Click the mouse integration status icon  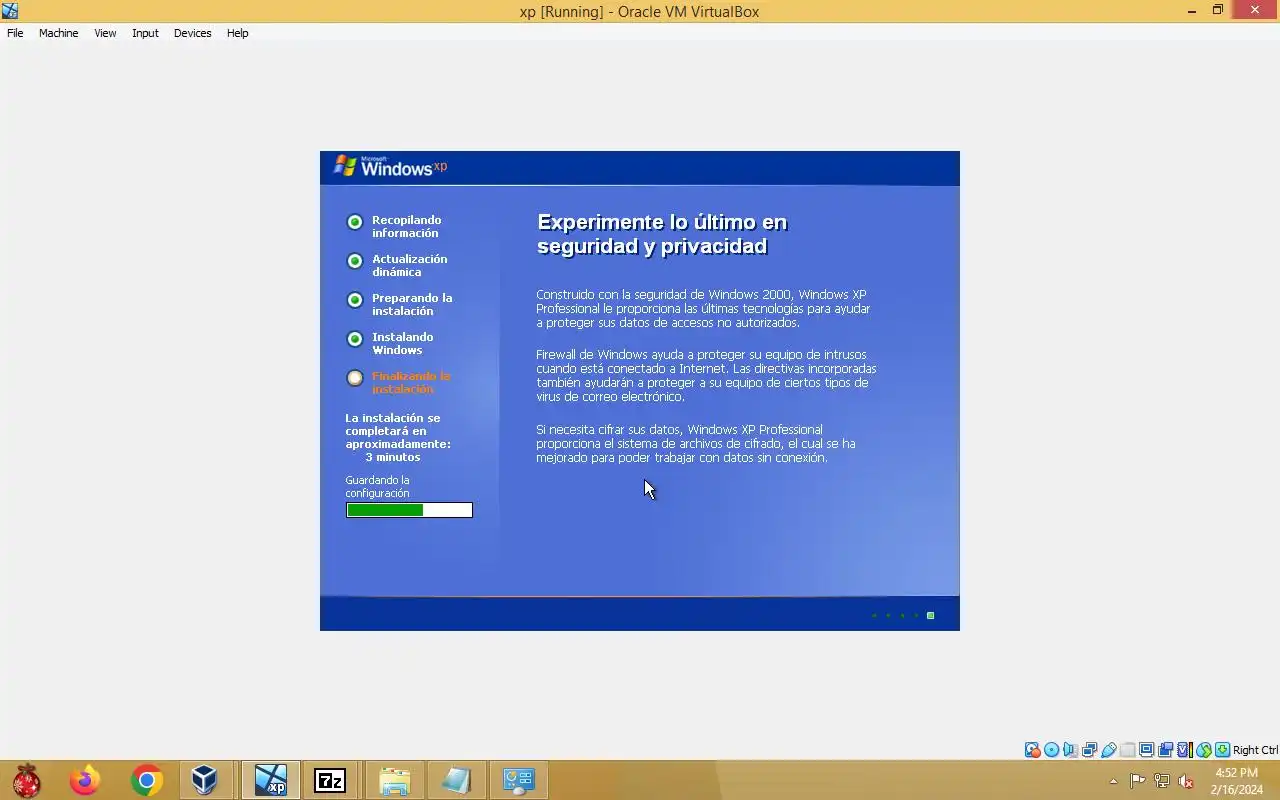click(x=1204, y=750)
